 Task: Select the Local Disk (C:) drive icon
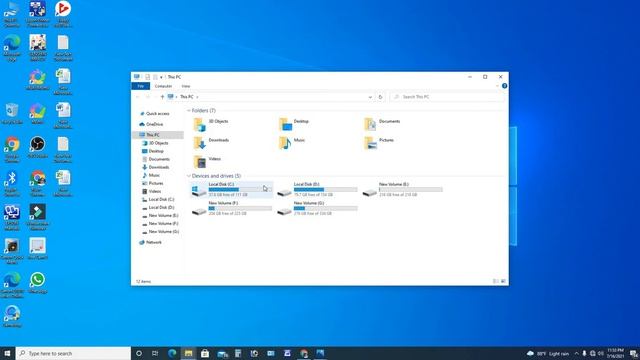point(199,191)
